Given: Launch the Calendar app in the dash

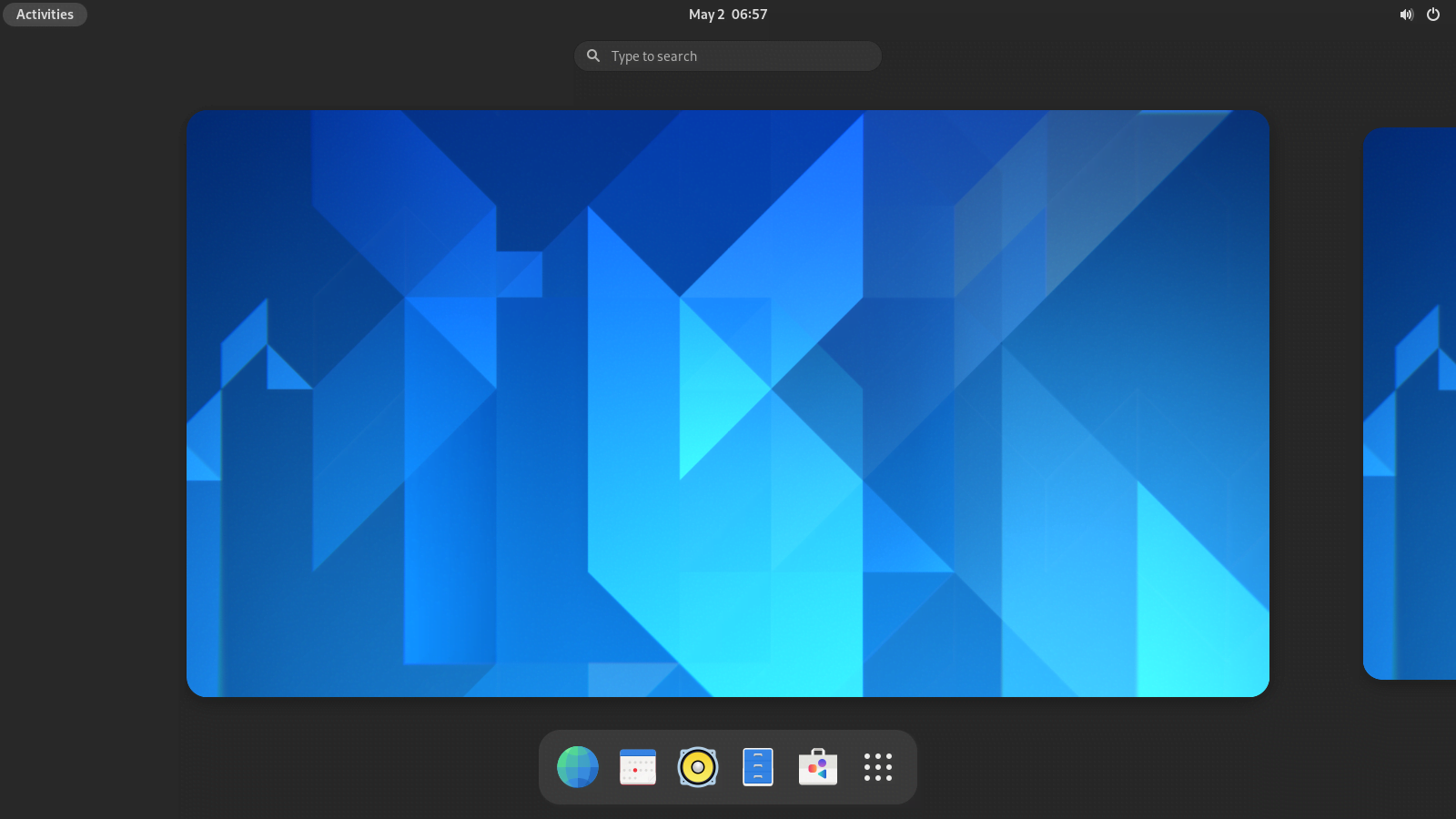Looking at the screenshot, I should (x=638, y=767).
